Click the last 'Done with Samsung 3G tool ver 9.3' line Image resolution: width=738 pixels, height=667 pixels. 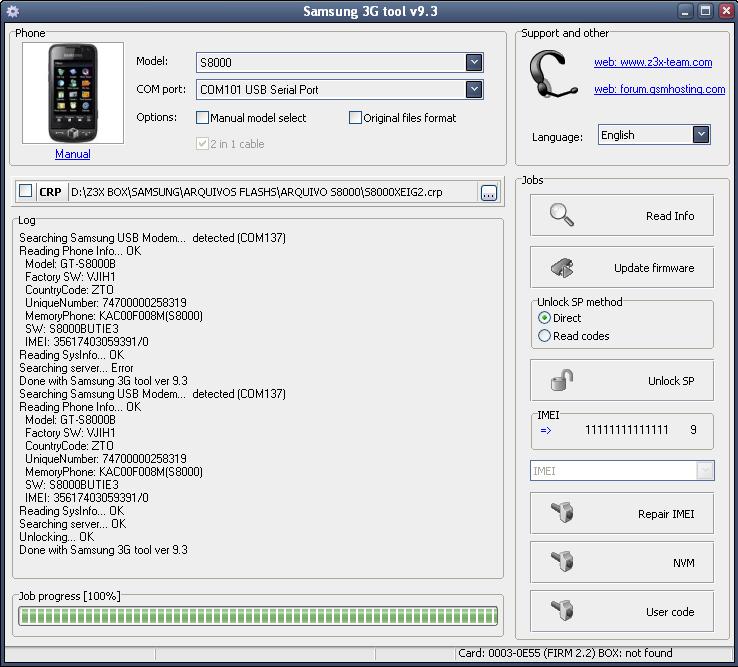click(104, 550)
